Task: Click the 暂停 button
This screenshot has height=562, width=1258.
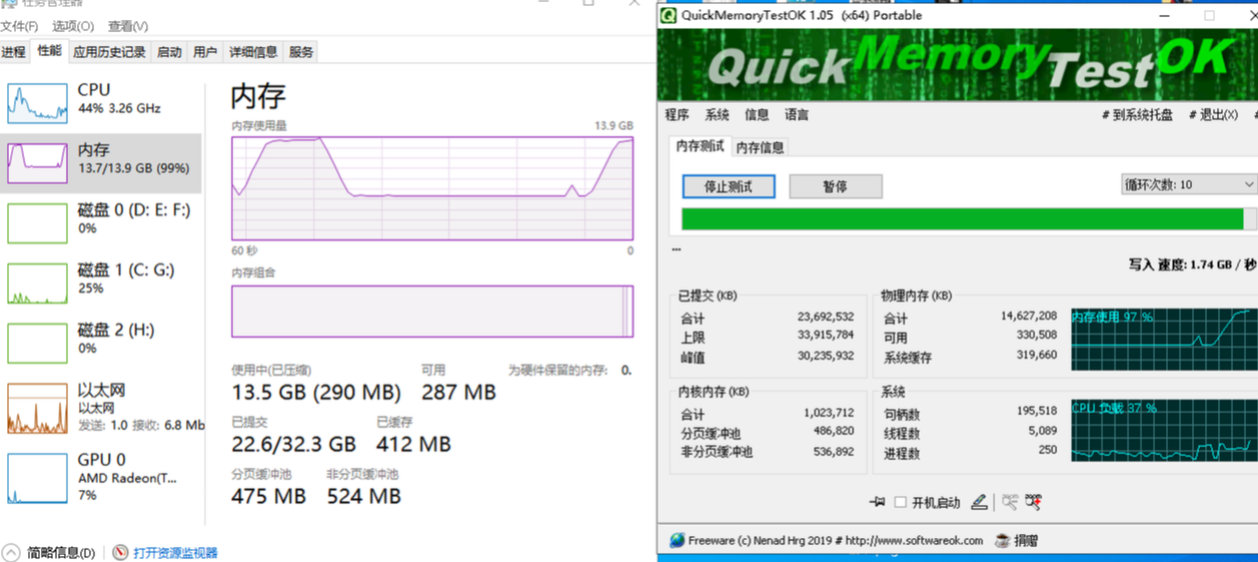Action: coord(835,186)
